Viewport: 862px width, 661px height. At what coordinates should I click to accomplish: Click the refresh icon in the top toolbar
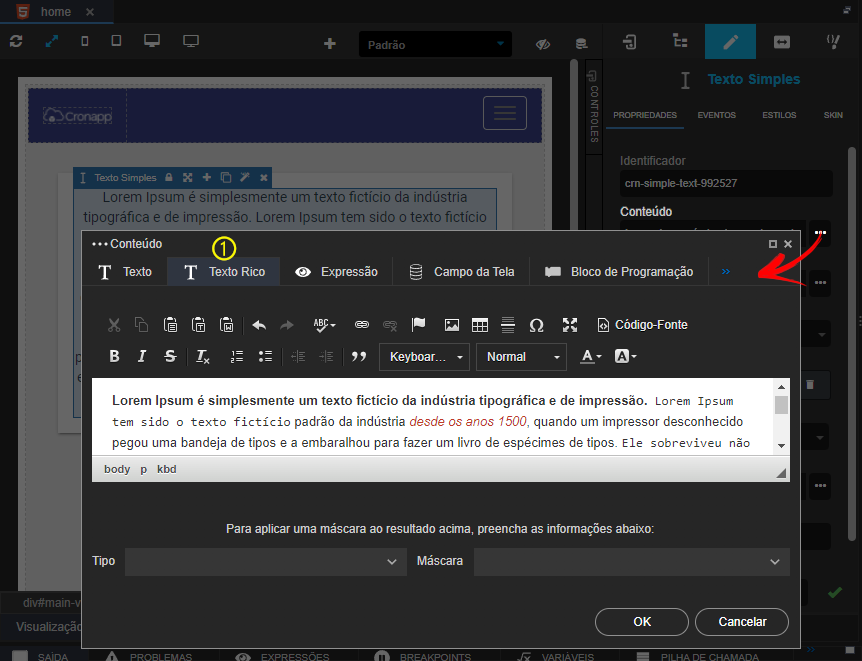click(x=16, y=41)
